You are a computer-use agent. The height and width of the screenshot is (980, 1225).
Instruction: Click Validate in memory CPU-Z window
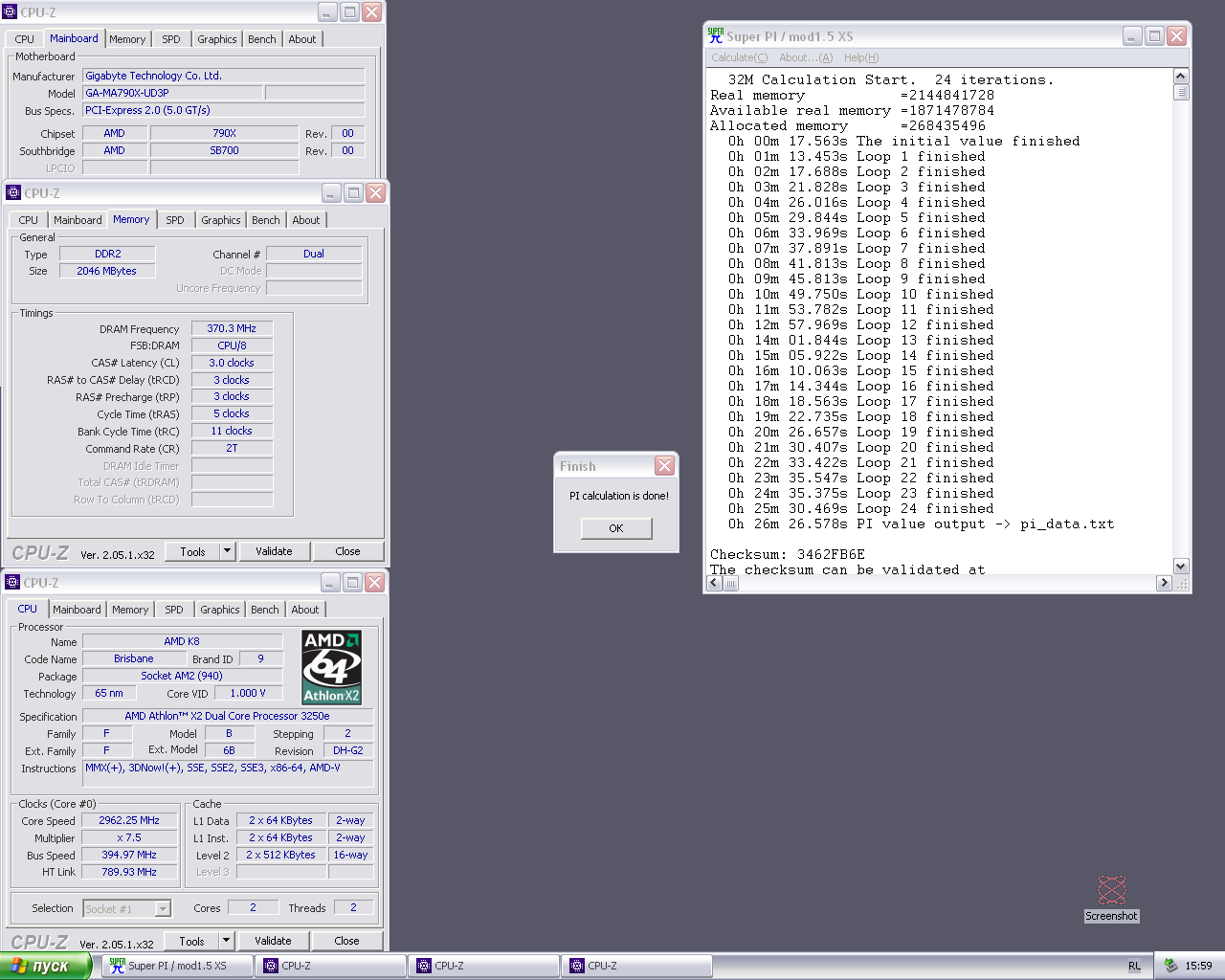(x=274, y=552)
